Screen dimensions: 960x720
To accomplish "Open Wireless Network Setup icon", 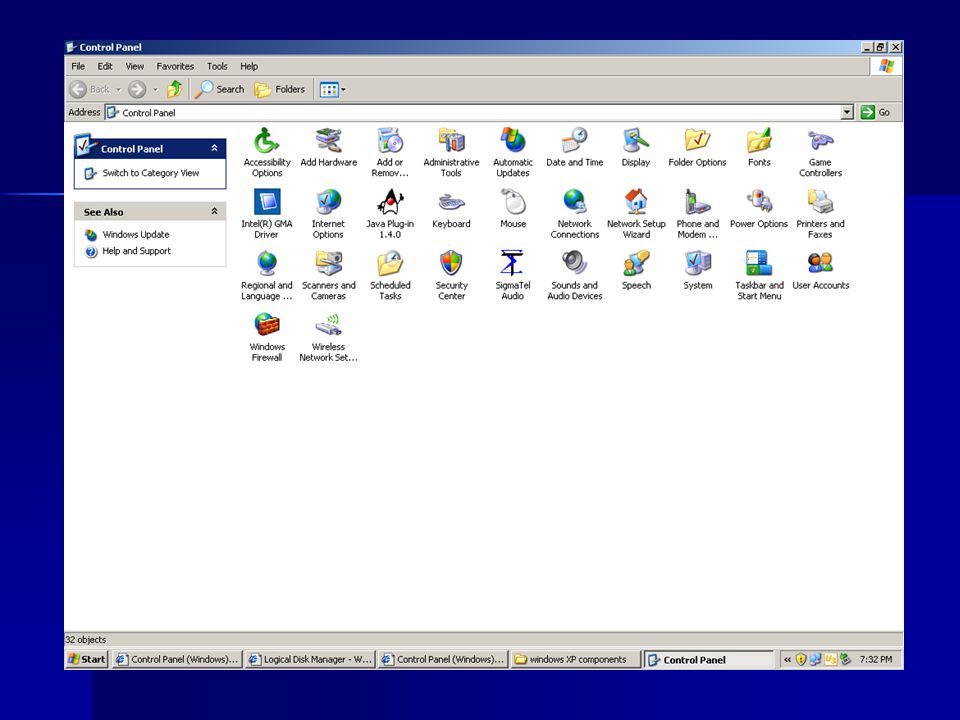I will (x=329, y=337).
